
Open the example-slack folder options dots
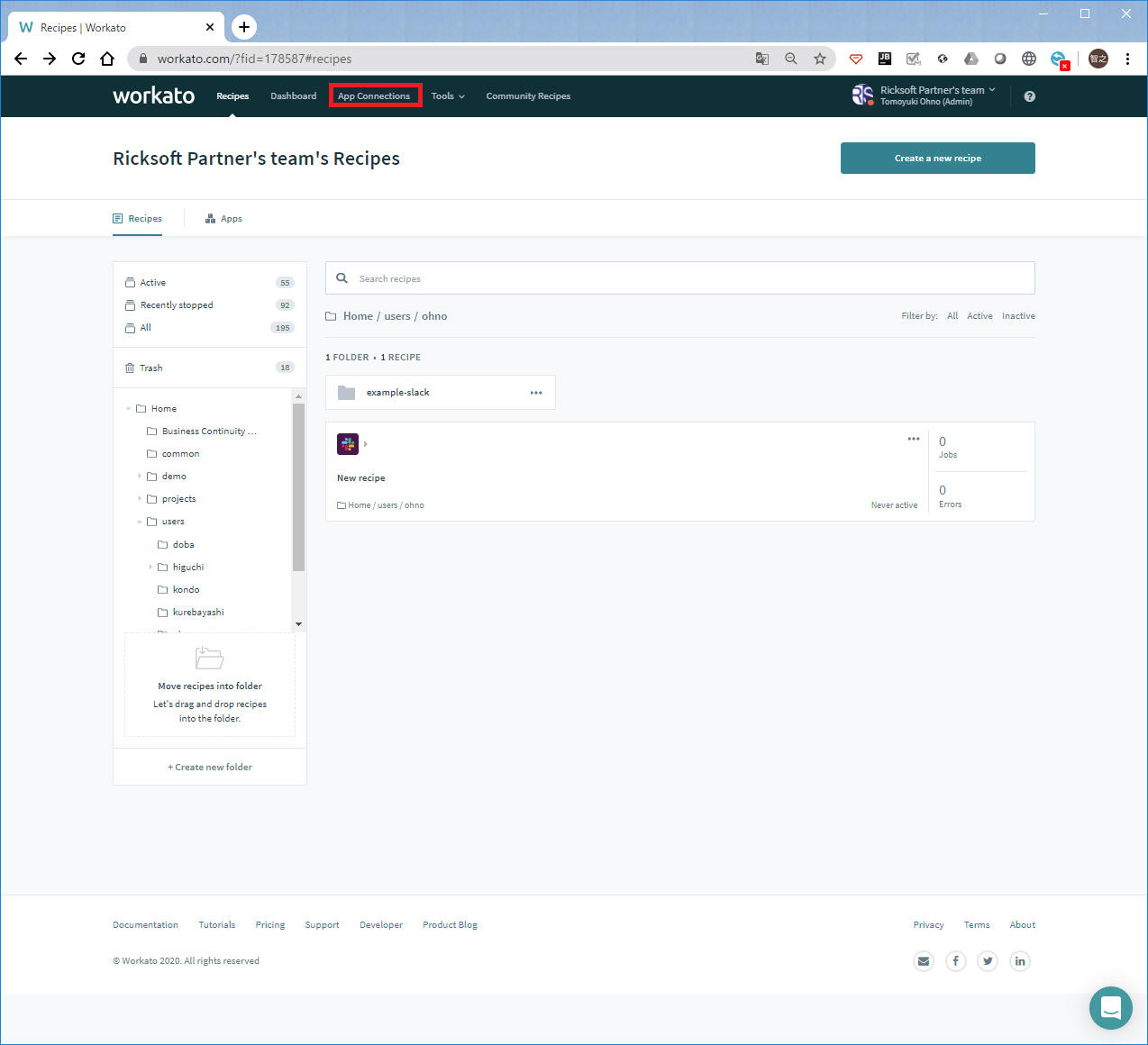(536, 393)
